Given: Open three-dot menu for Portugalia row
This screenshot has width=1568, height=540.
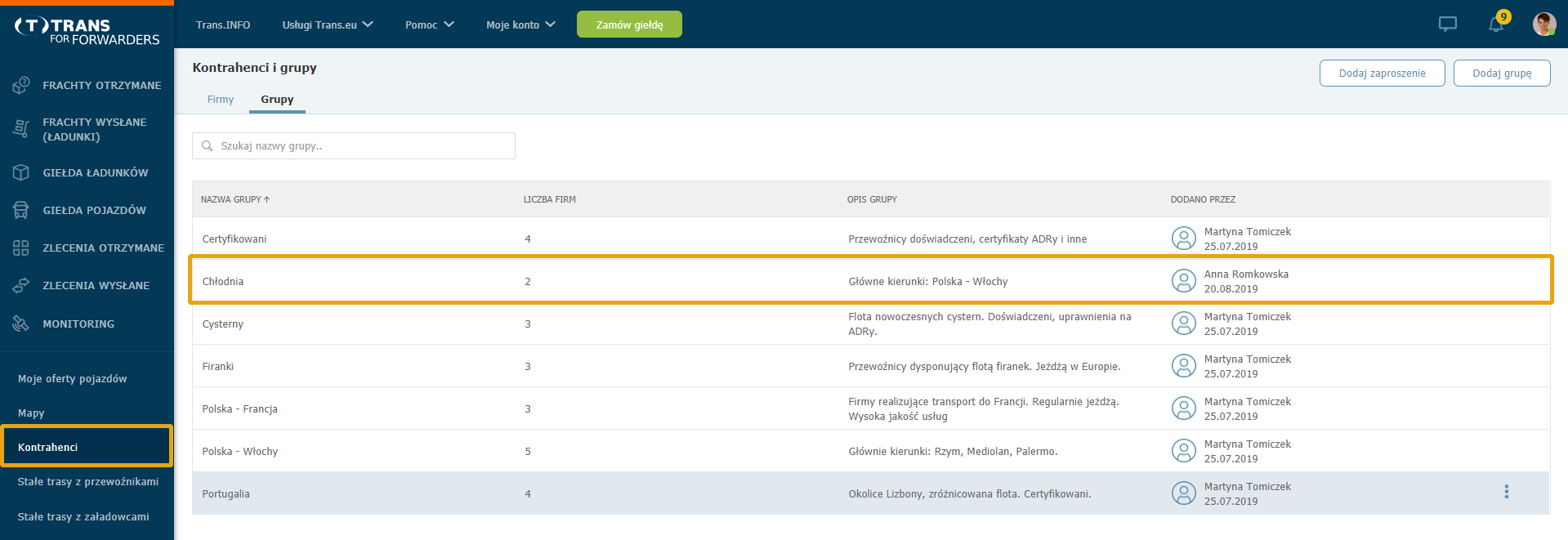Looking at the screenshot, I should tap(1507, 492).
